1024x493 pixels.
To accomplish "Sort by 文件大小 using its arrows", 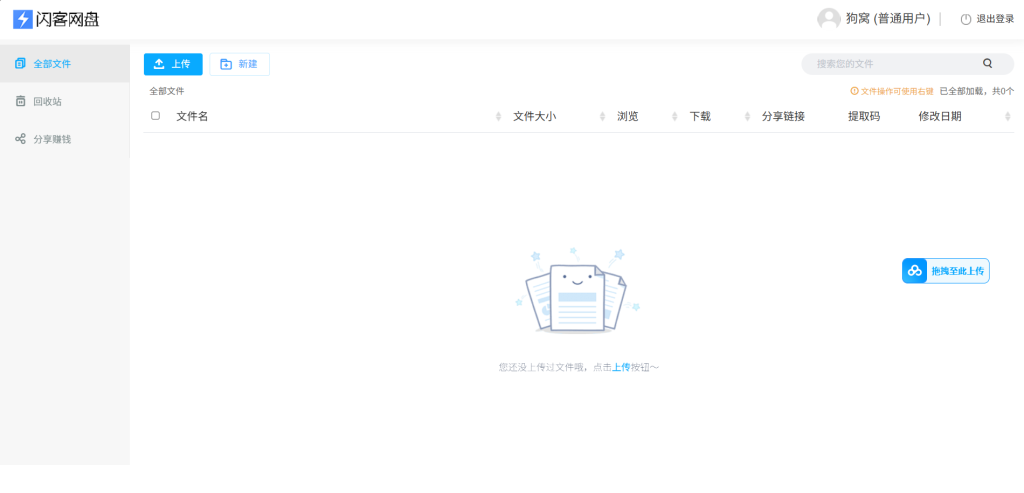I will (x=603, y=116).
